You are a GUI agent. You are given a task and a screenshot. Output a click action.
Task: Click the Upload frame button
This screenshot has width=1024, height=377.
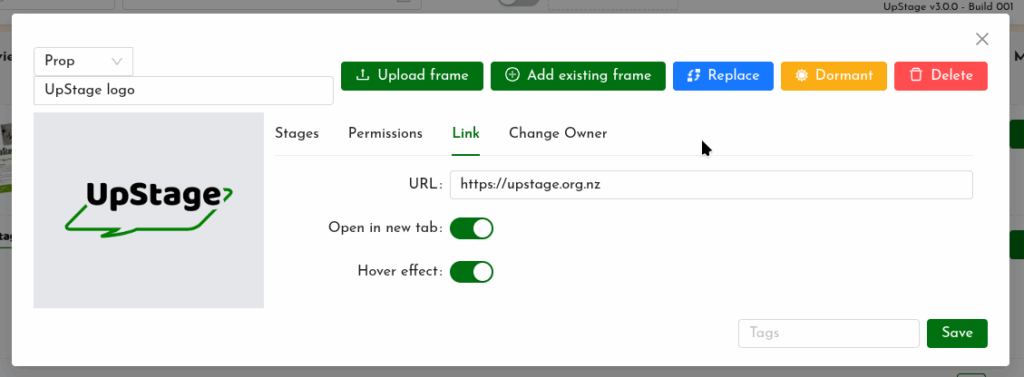411,76
